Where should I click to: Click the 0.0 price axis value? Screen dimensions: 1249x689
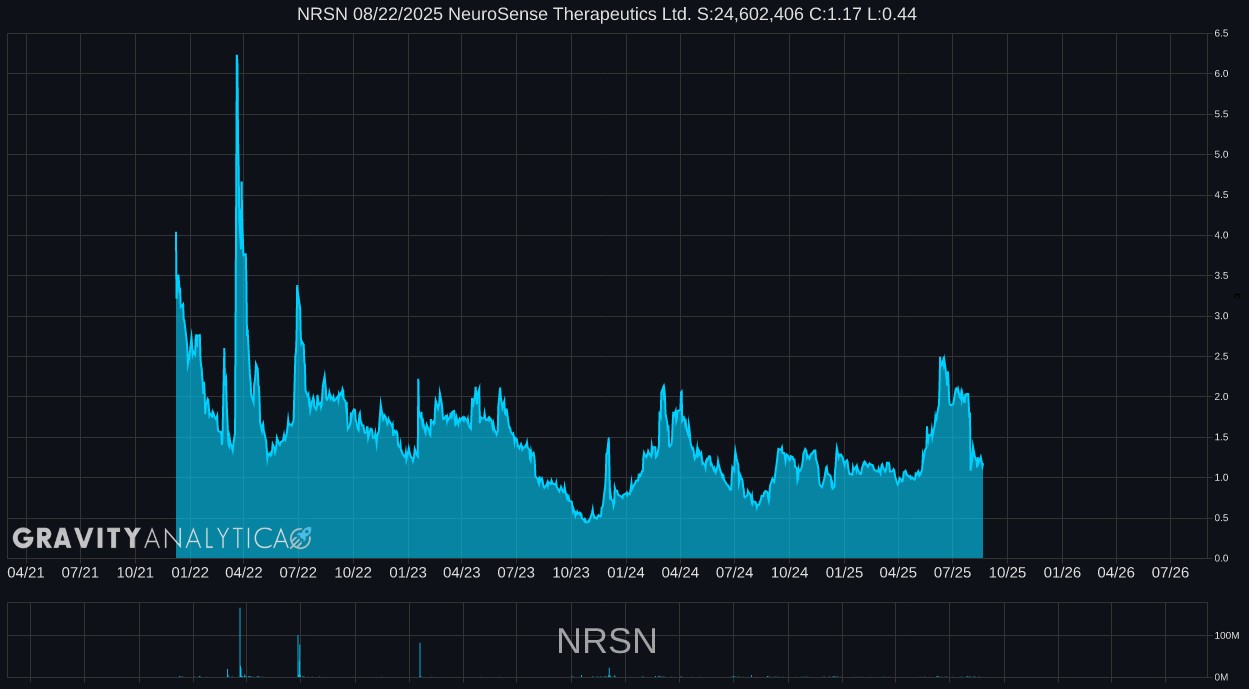point(1221,558)
